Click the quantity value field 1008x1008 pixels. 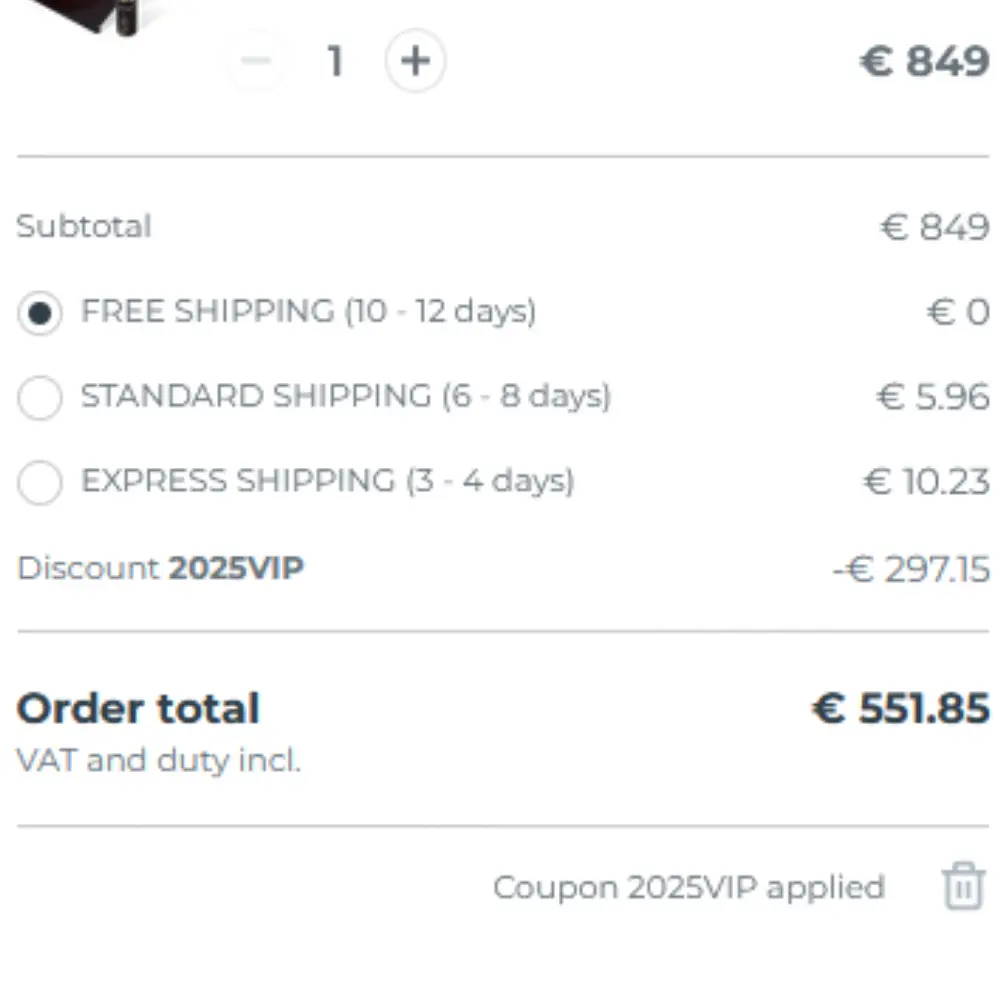point(335,60)
